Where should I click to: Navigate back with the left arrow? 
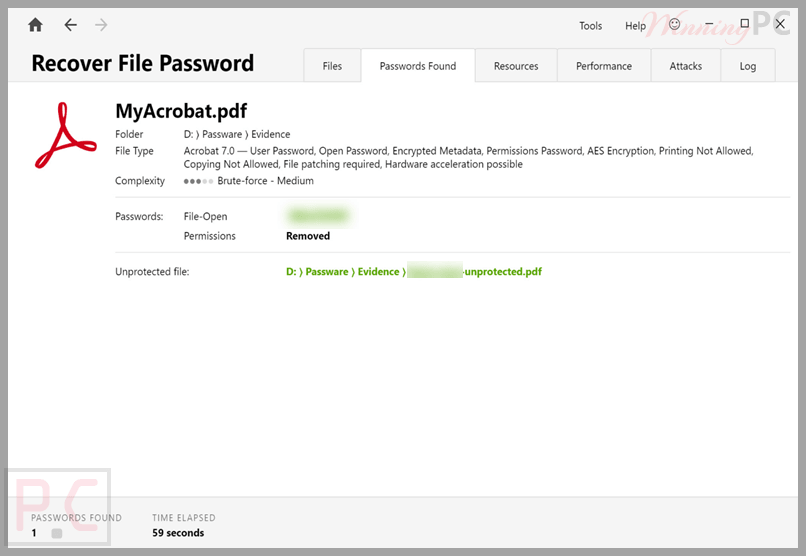coord(70,25)
